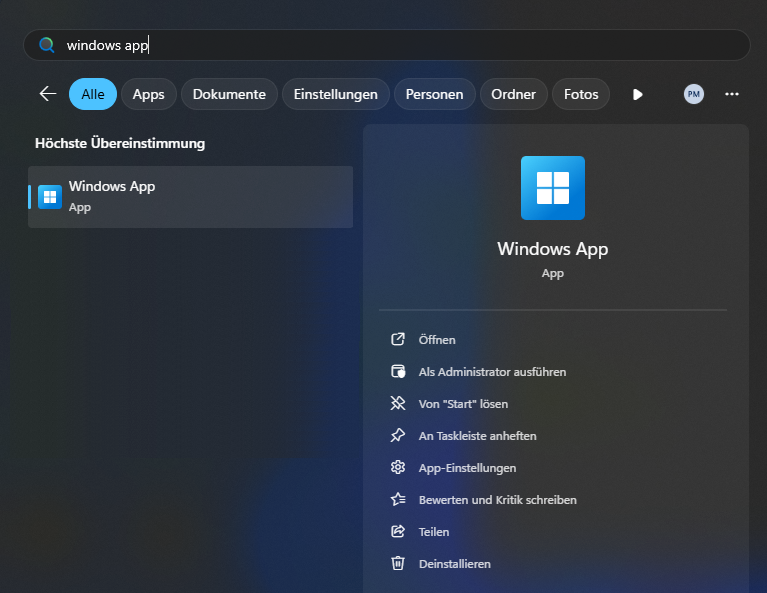
Task: Click the gear icon for App-Einstellungen
Action: (398, 468)
